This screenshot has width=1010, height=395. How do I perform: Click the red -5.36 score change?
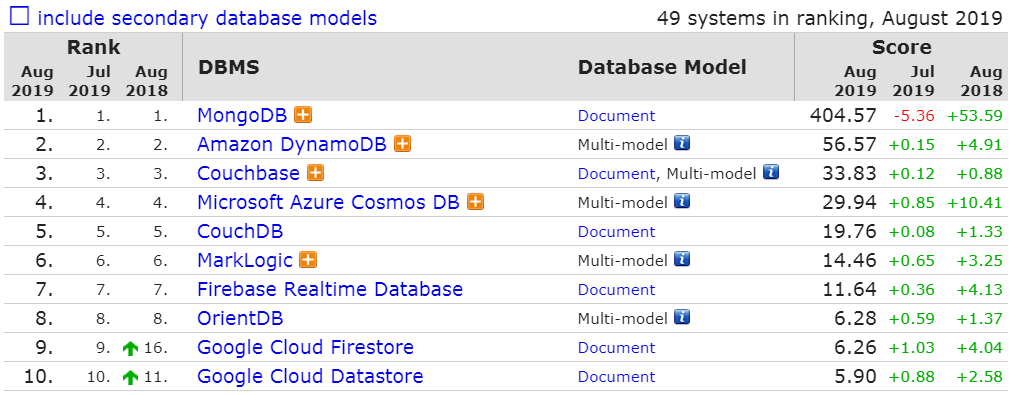[x=913, y=116]
